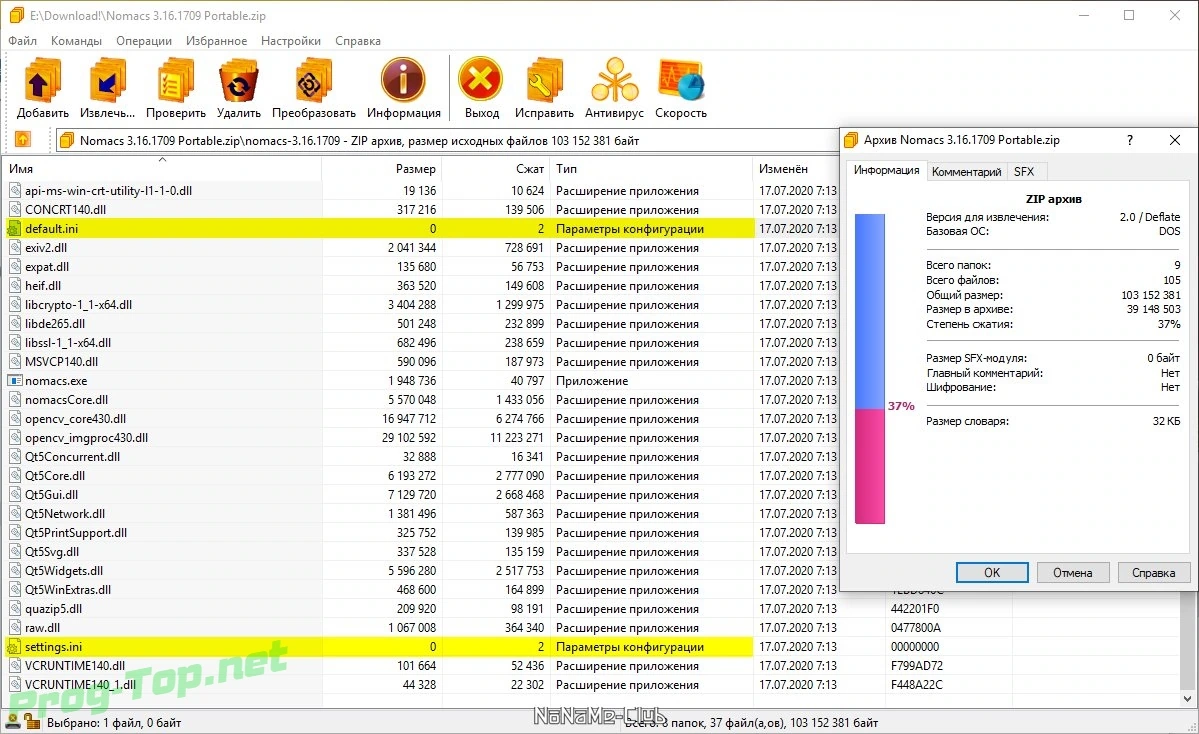
Task: Select the opencv_core430.dll file
Action: [75, 419]
